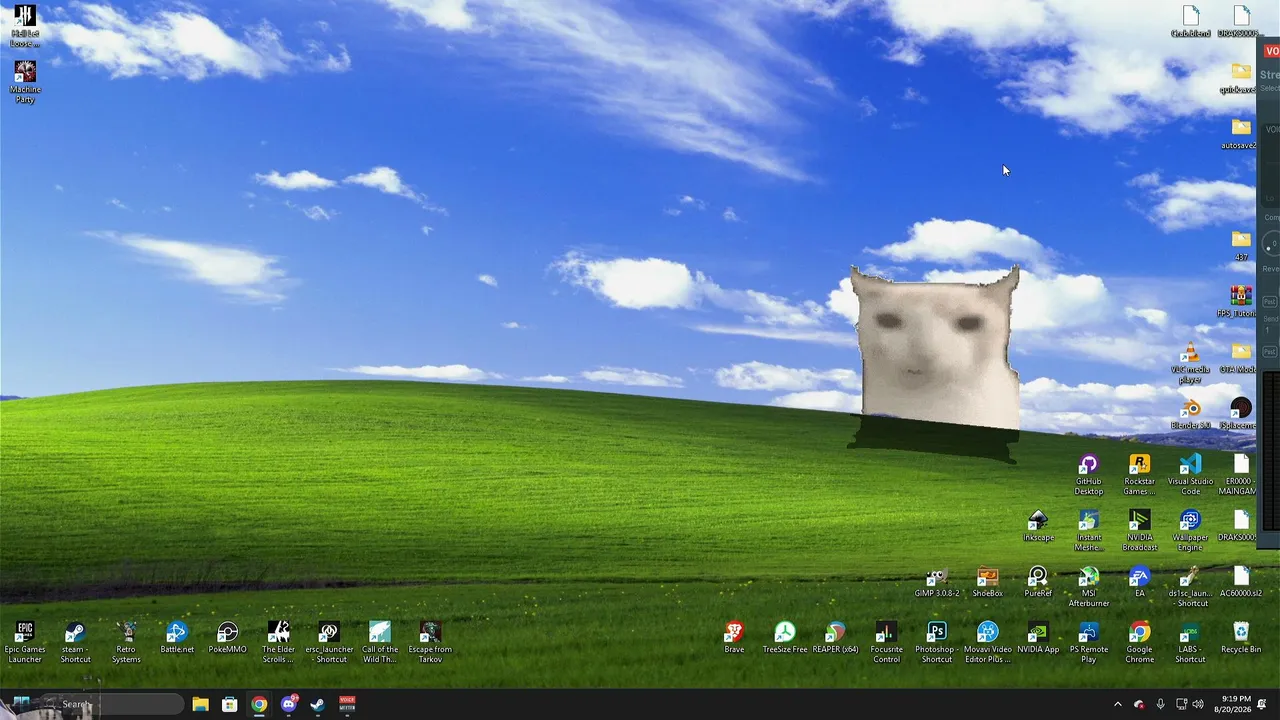Select Call of the Wild desktop icon
Screen dimensions: 1280x720
click(x=380, y=641)
